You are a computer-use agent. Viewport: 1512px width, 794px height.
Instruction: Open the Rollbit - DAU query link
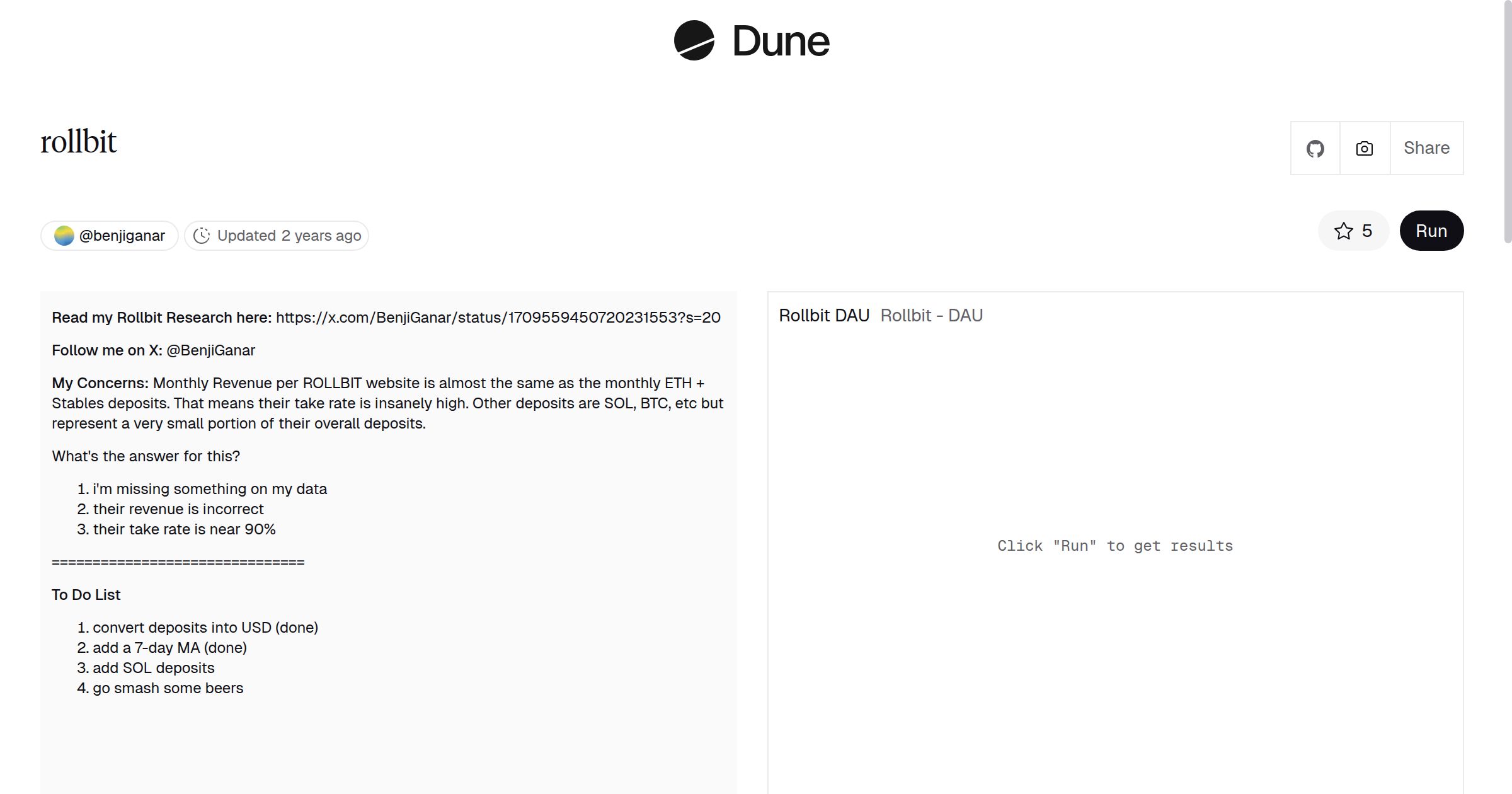tap(931, 316)
